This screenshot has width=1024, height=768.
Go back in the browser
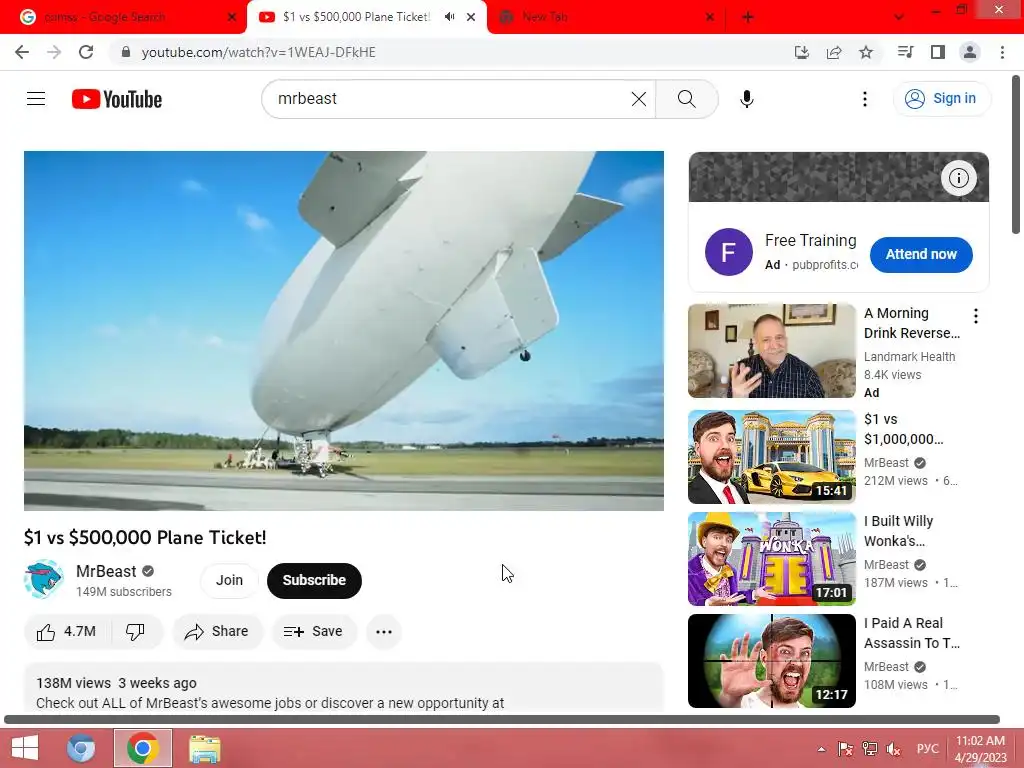pyautogui.click(x=22, y=52)
